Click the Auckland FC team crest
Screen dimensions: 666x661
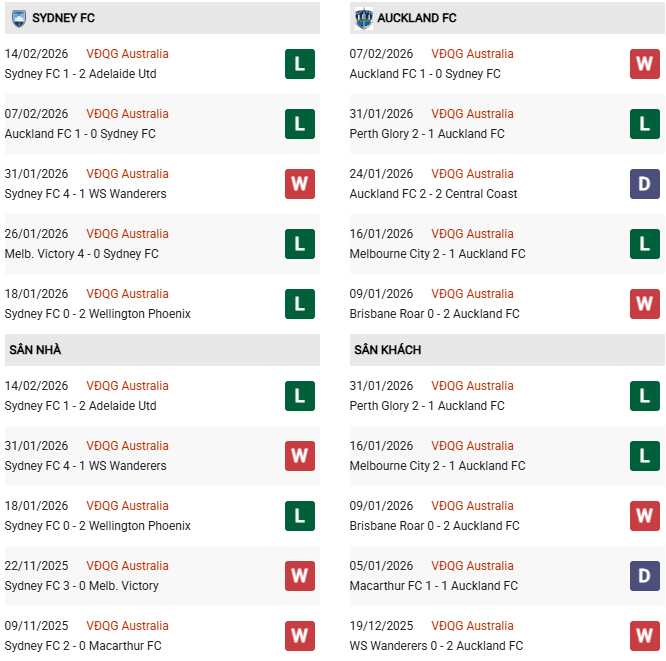[363, 18]
